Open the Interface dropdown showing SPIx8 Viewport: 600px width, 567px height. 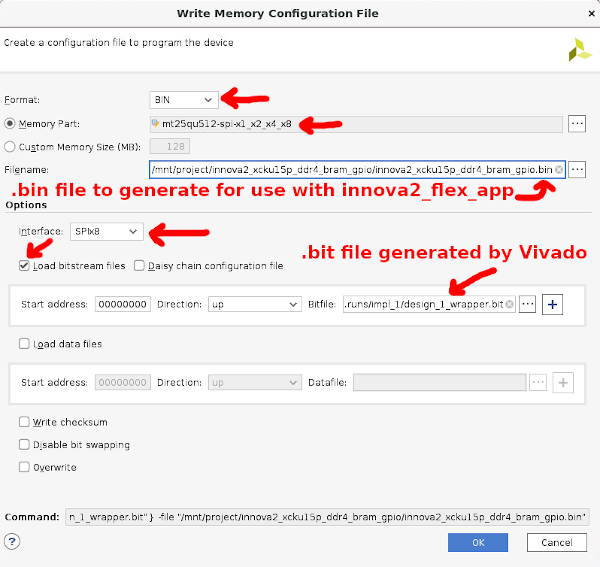point(107,231)
